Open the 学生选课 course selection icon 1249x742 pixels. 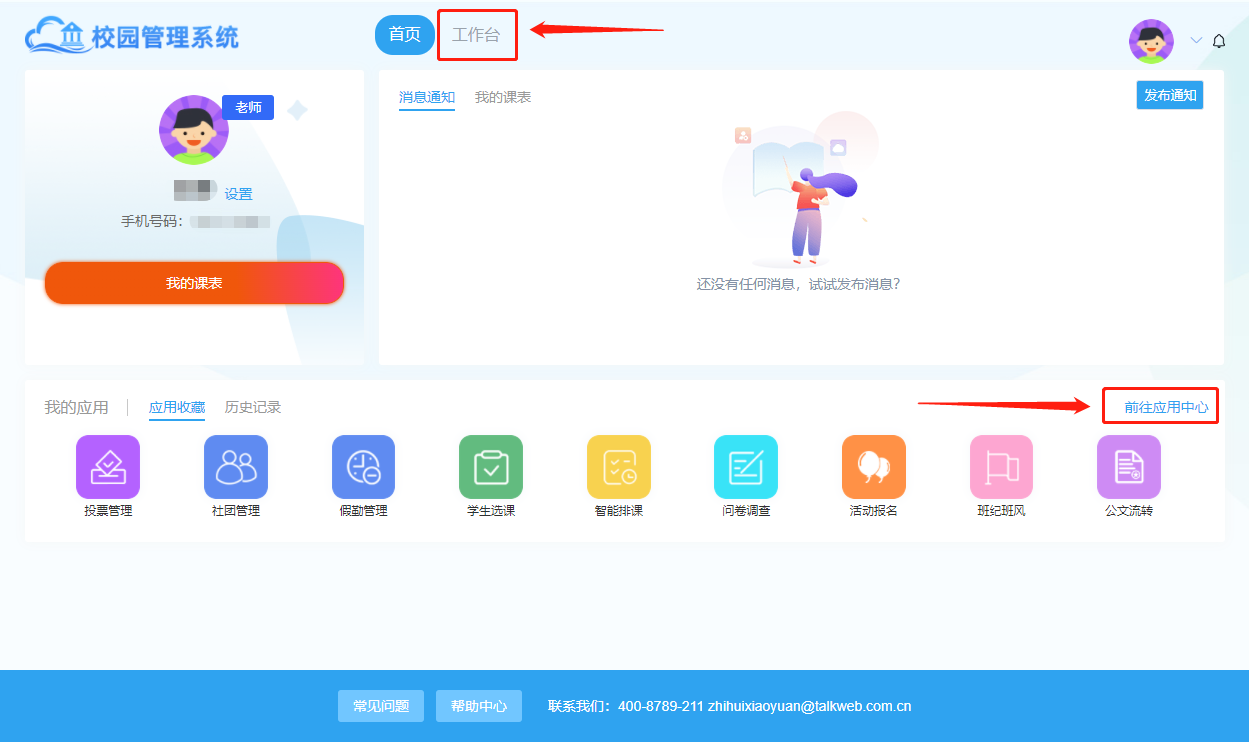click(491, 467)
